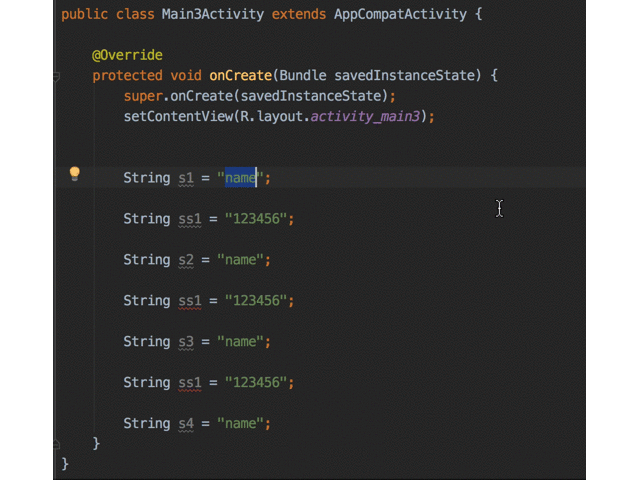Click the activity_main3 layout reference

(365, 117)
